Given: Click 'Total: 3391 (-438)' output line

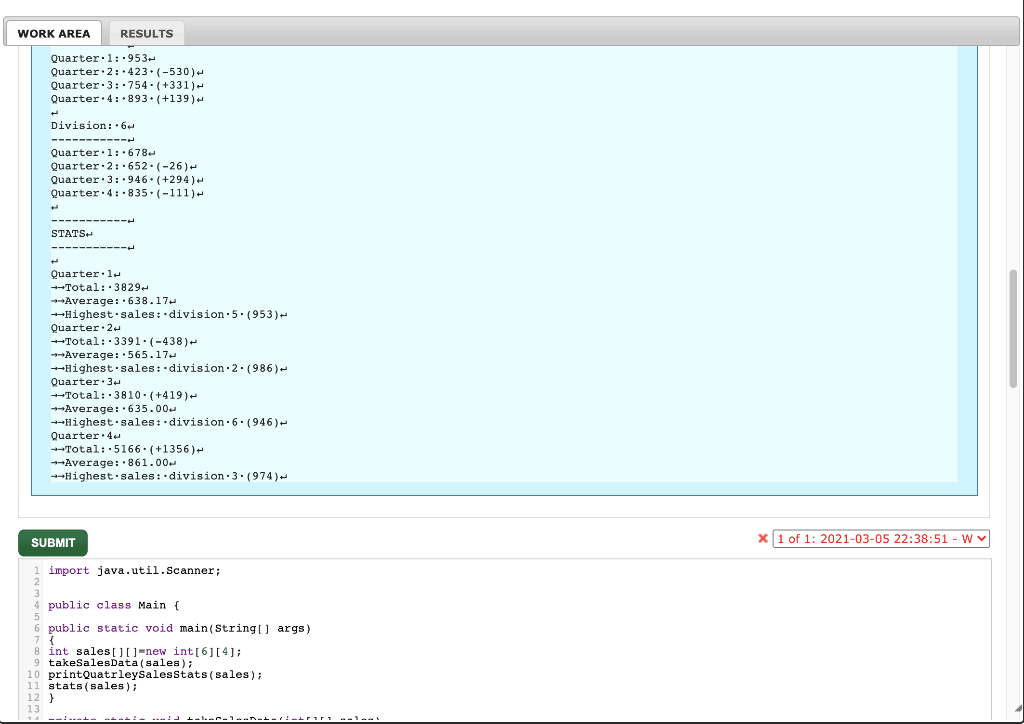Looking at the screenshot, I should pyautogui.click(x=124, y=341).
